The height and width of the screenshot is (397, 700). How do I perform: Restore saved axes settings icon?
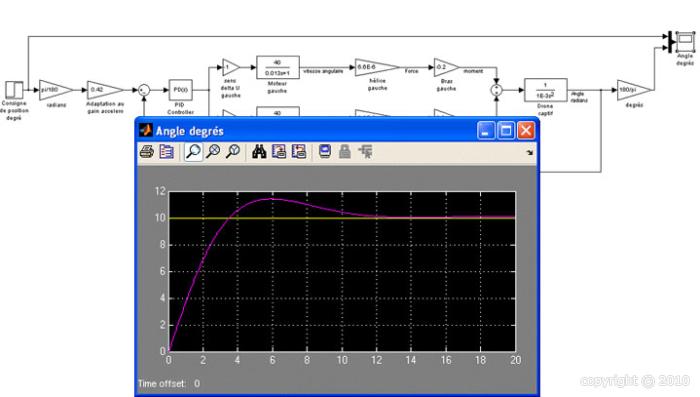299,152
